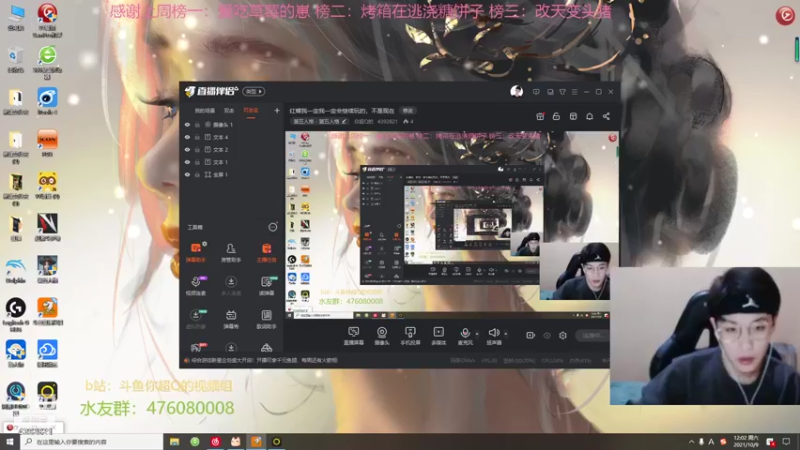
Task: Show hidden system tray icons chevron
Action: tap(691, 442)
